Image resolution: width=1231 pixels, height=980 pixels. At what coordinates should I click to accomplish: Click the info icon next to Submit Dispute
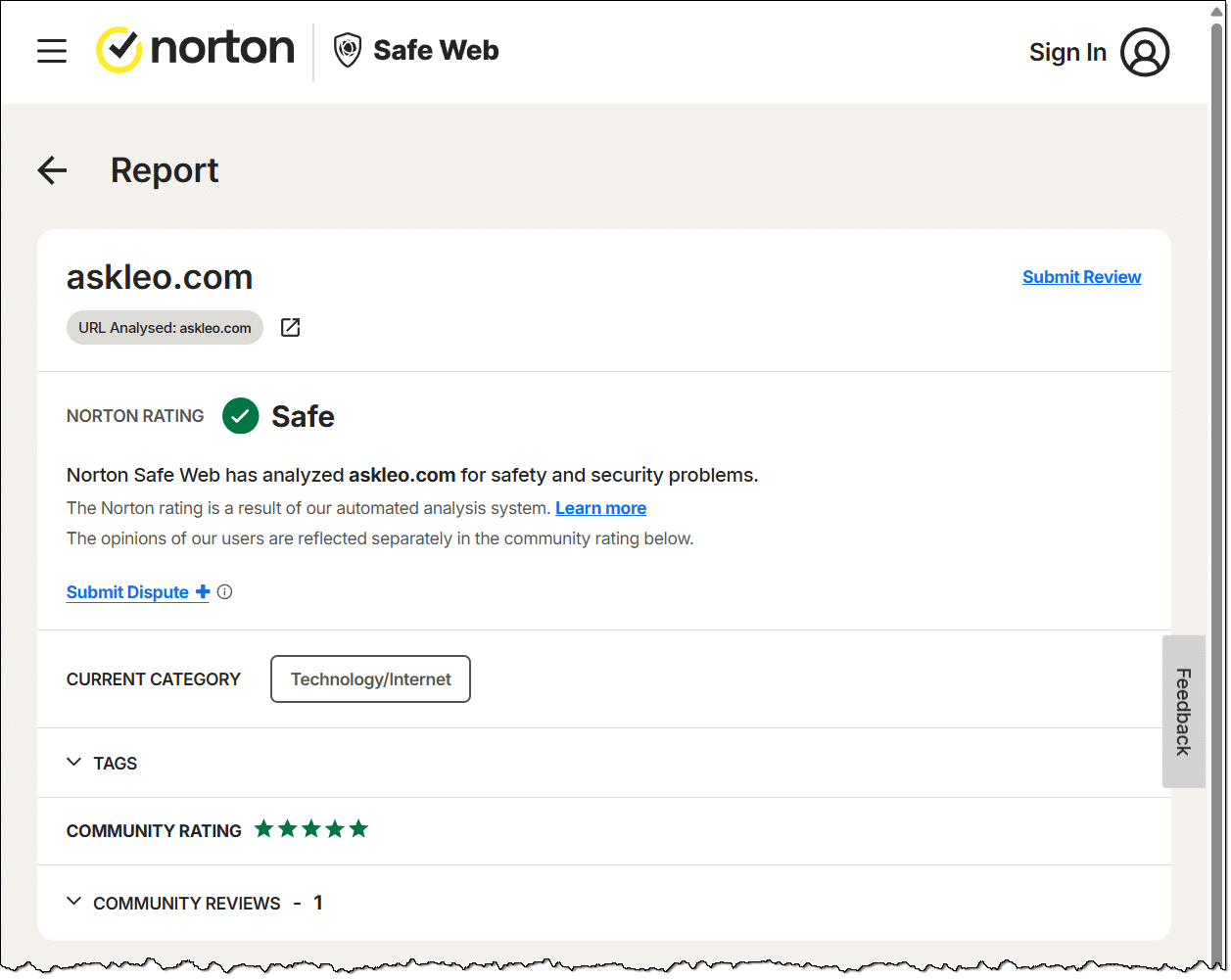[x=224, y=591]
